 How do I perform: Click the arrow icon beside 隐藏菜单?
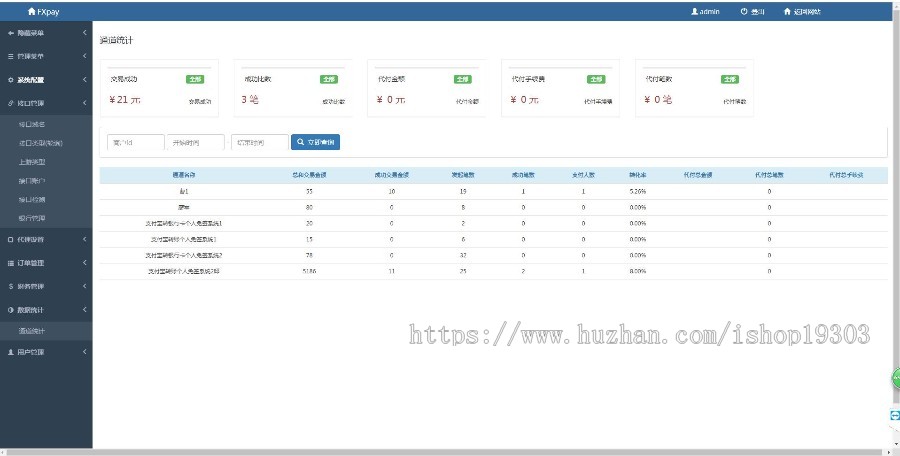[x=10, y=33]
